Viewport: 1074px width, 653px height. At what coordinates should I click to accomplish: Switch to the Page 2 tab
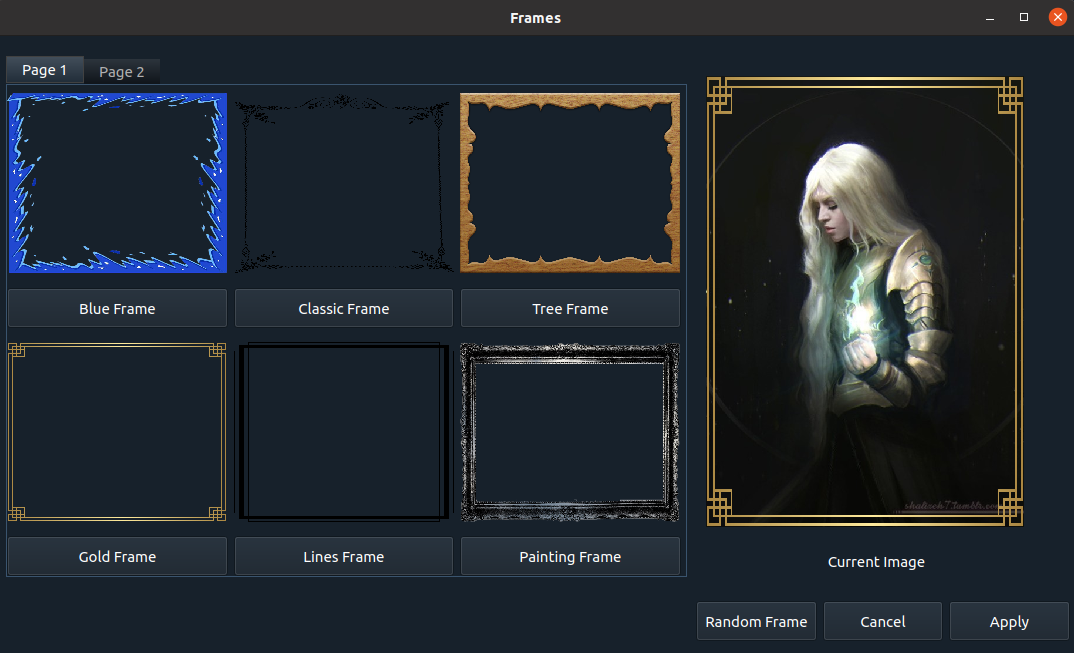pyautogui.click(x=121, y=72)
